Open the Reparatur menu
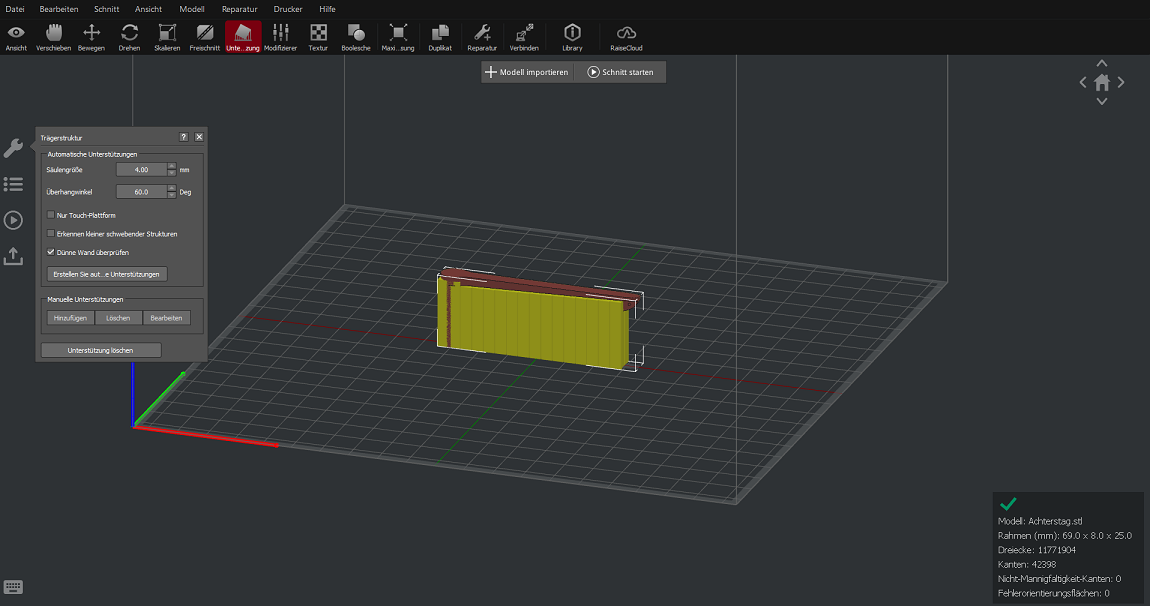 coord(239,9)
